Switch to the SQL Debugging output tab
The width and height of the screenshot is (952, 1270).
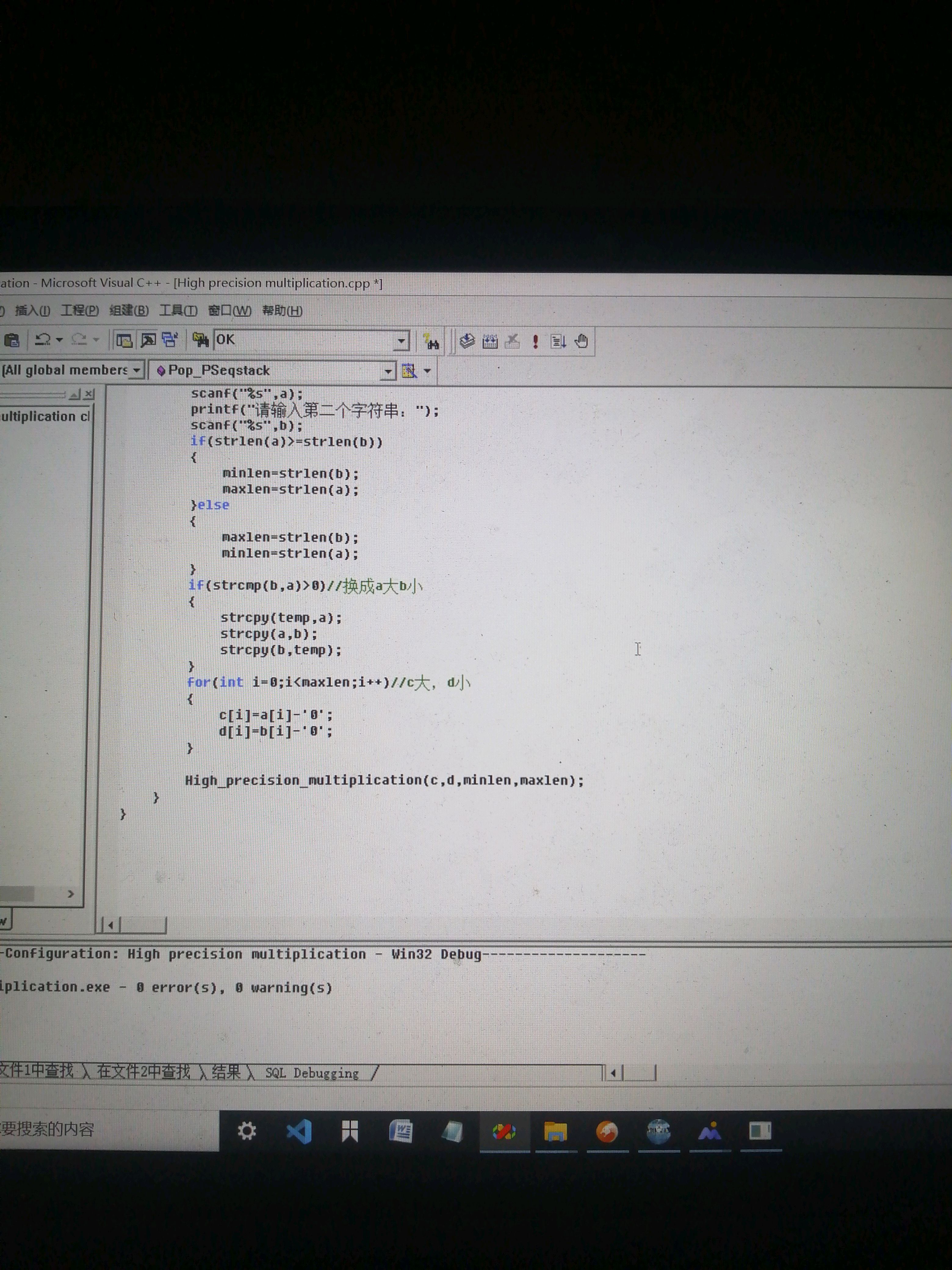pyautogui.click(x=312, y=1073)
